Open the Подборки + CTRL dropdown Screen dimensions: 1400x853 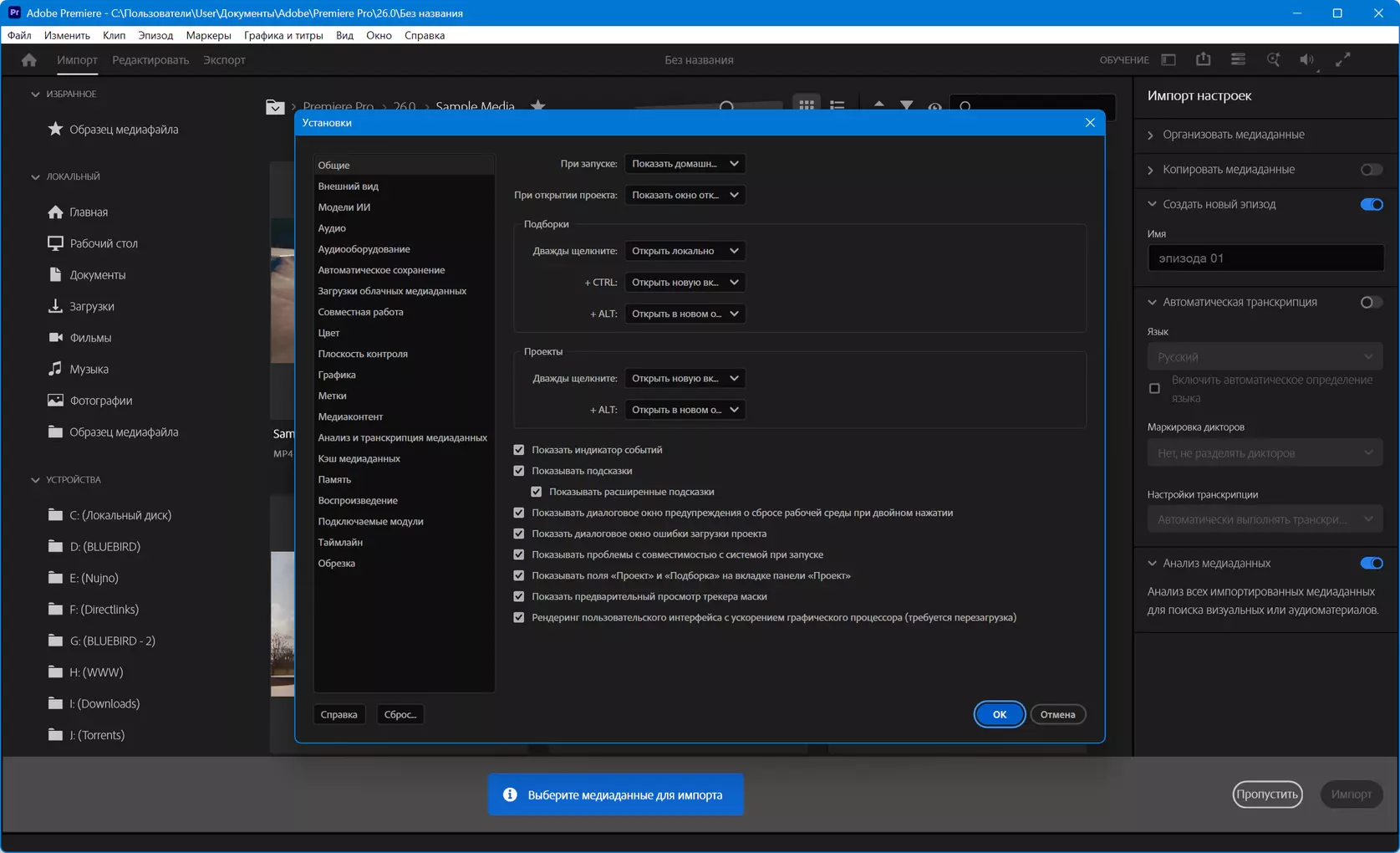pos(685,283)
